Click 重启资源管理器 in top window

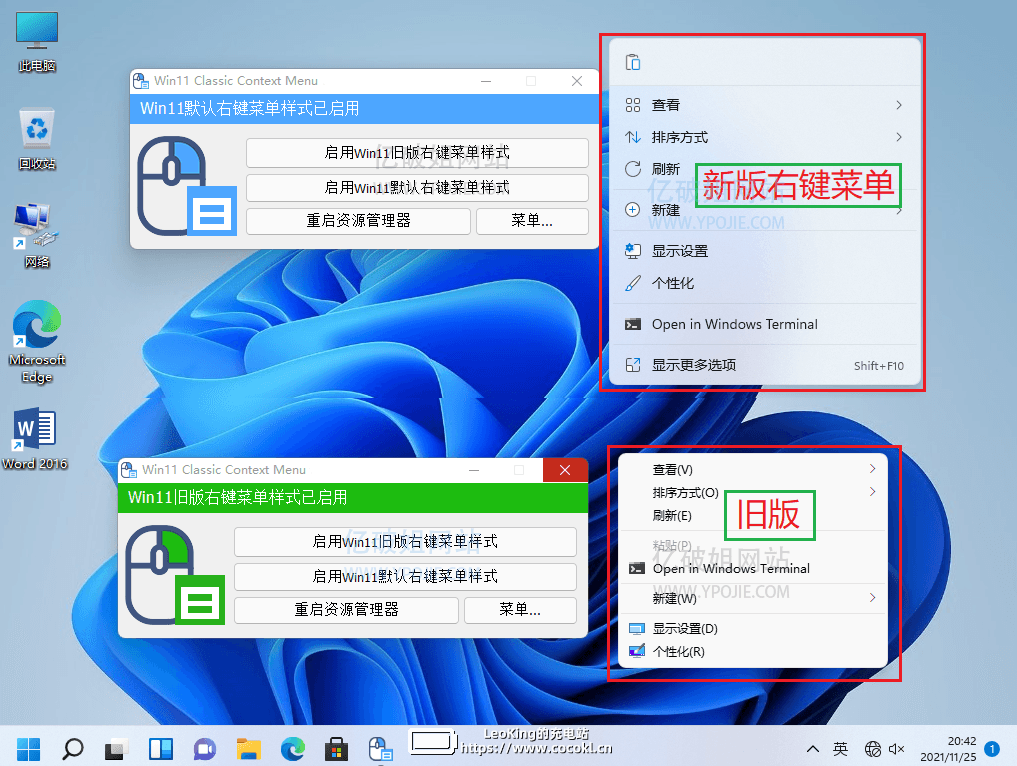pyautogui.click(x=358, y=221)
